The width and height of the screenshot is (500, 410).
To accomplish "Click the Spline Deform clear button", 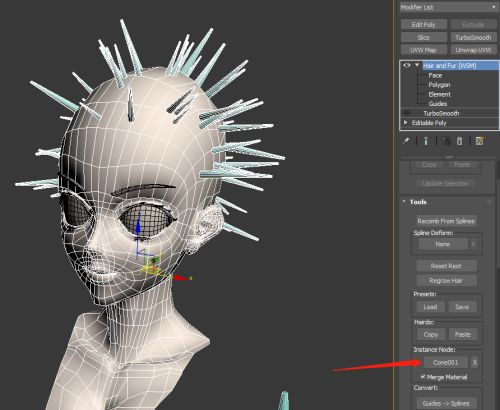I will (x=473, y=244).
